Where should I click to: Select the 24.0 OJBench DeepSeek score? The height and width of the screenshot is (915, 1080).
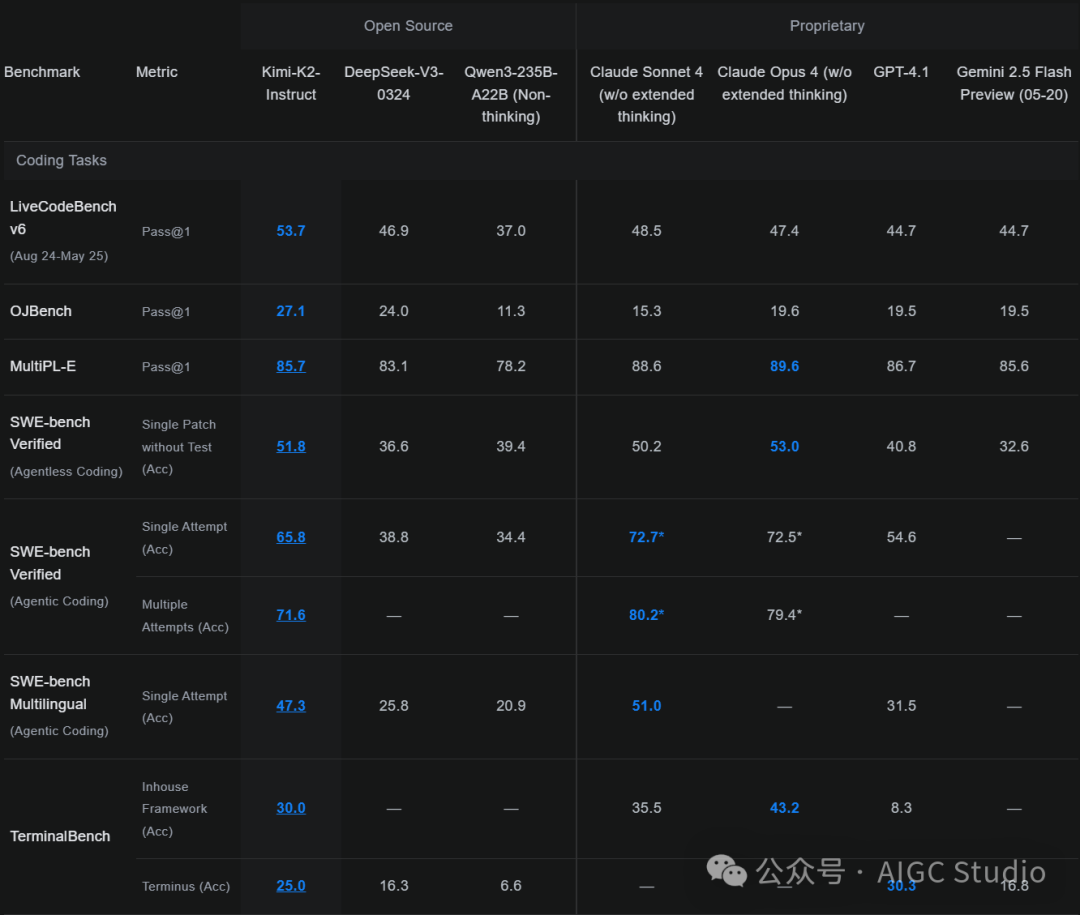click(393, 311)
